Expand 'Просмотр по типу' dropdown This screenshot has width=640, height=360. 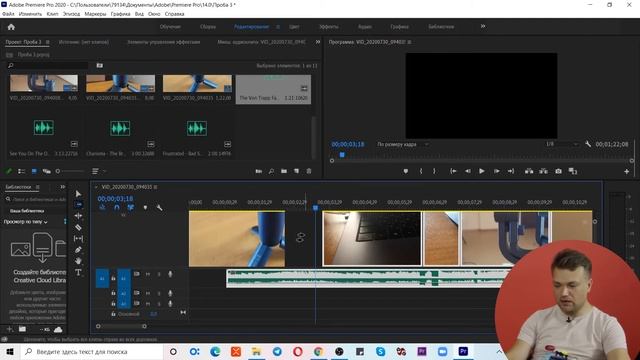pos(26,222)
